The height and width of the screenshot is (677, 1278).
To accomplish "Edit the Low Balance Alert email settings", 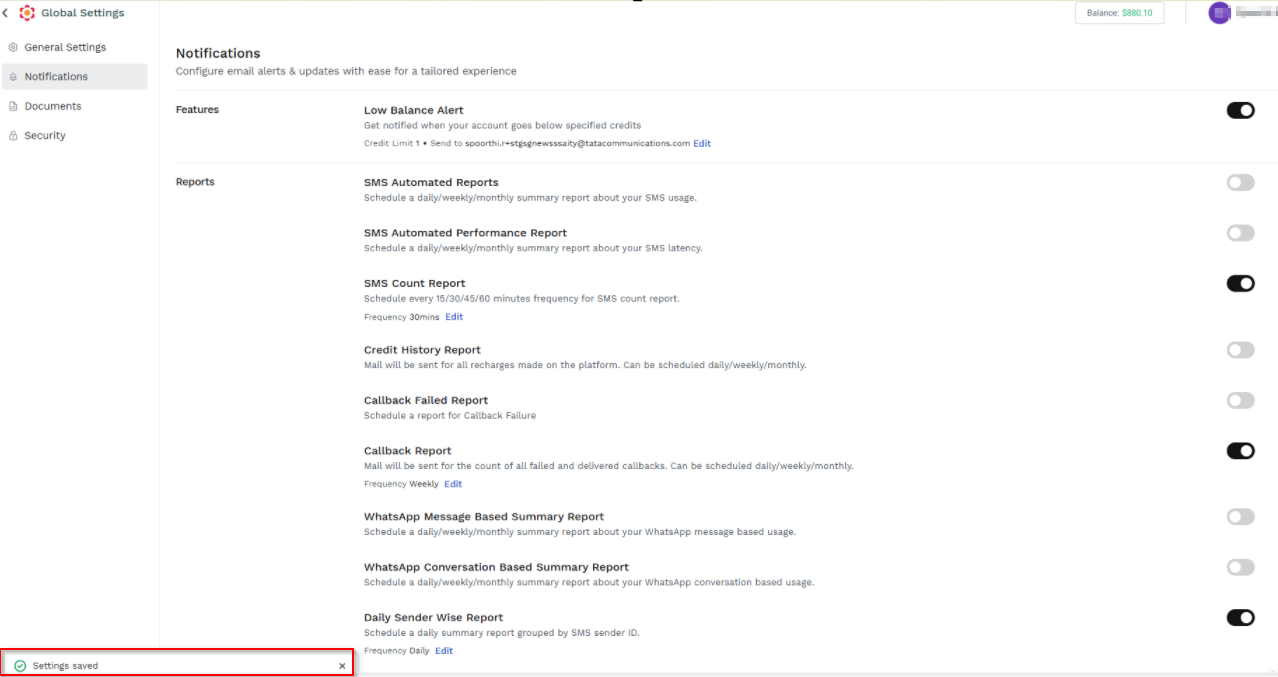I will (x=702, y=144).
